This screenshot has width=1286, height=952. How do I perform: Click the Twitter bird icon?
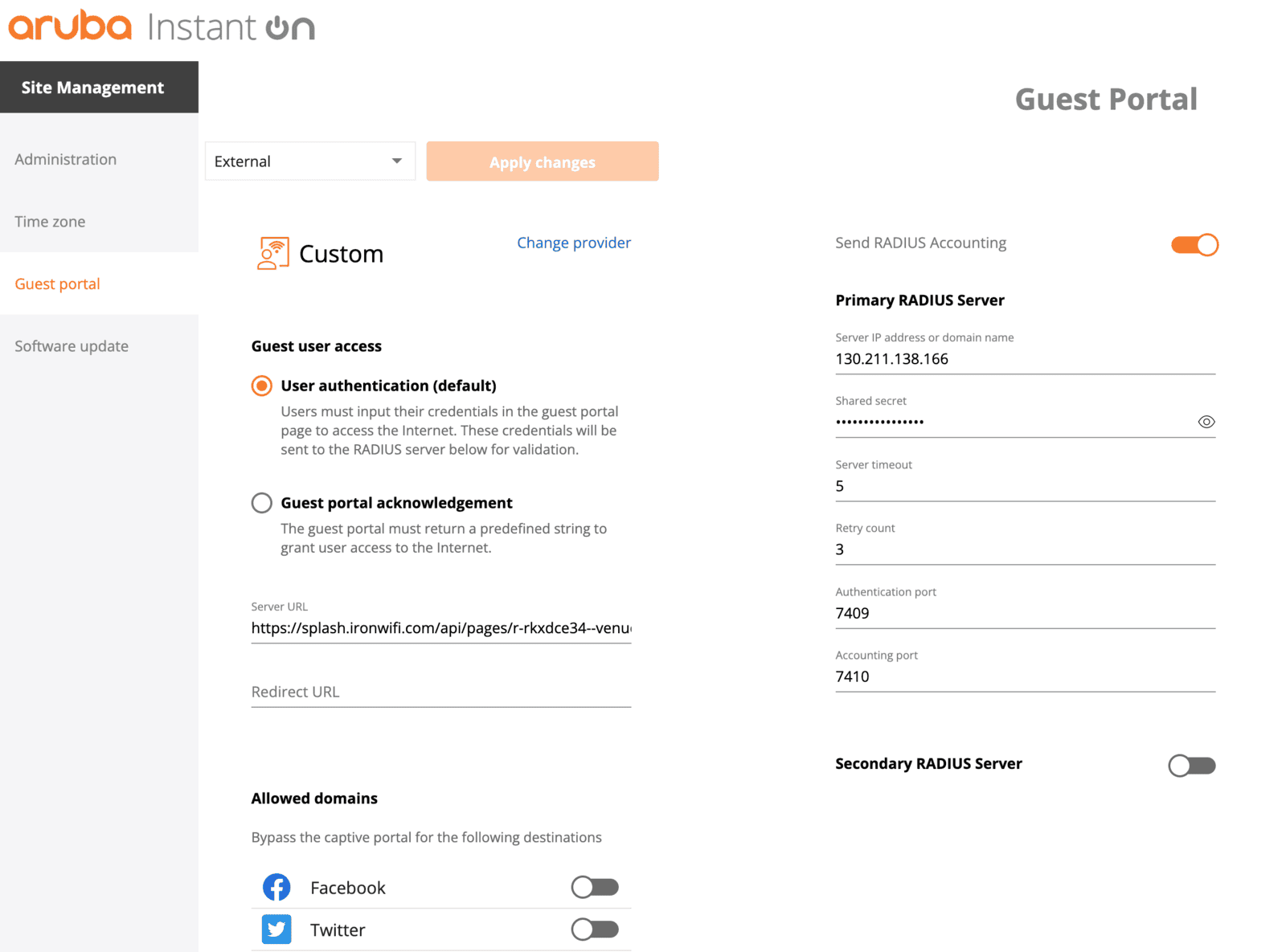[x=276, y=930]
